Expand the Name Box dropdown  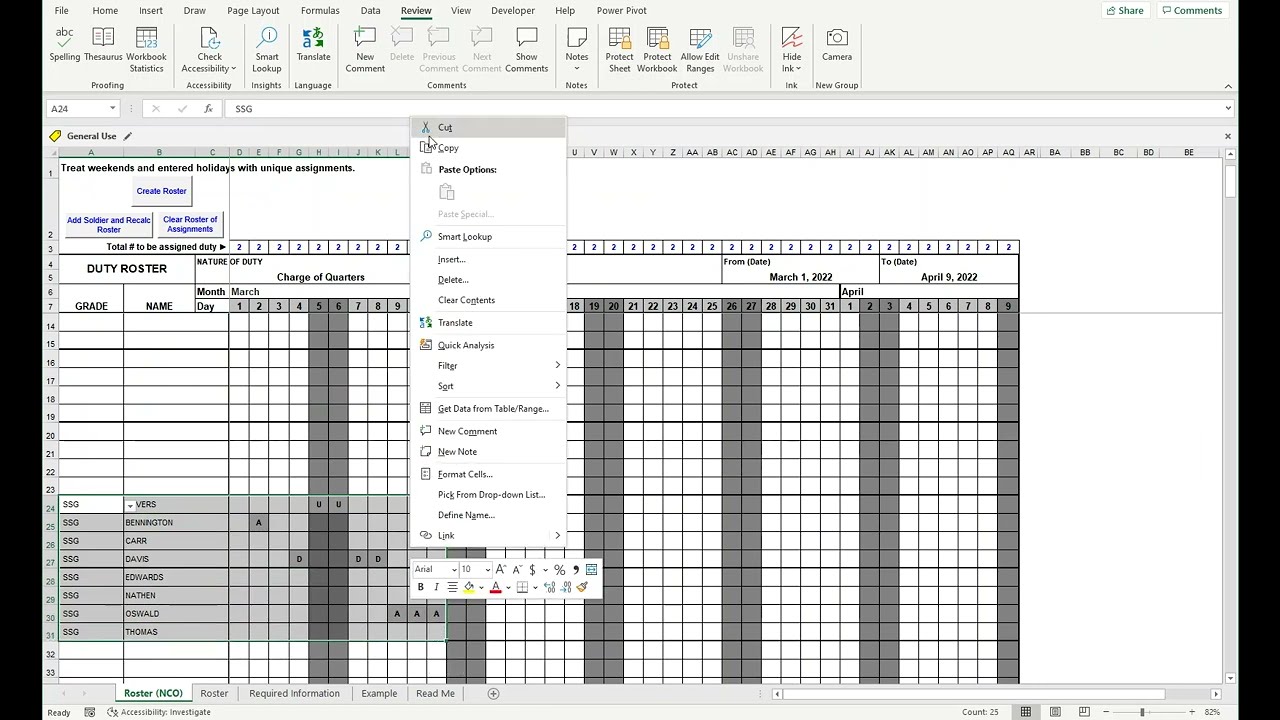click(112, 108)
